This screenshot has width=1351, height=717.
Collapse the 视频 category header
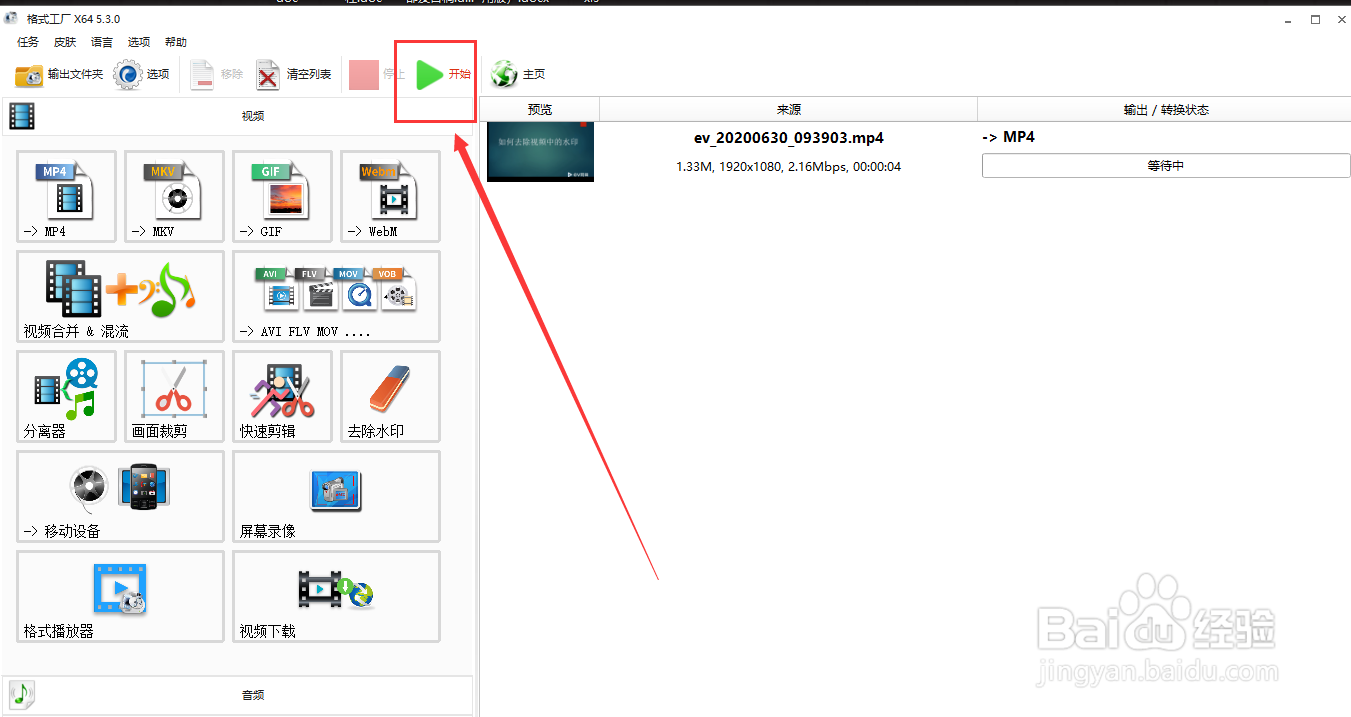point(238,116)
